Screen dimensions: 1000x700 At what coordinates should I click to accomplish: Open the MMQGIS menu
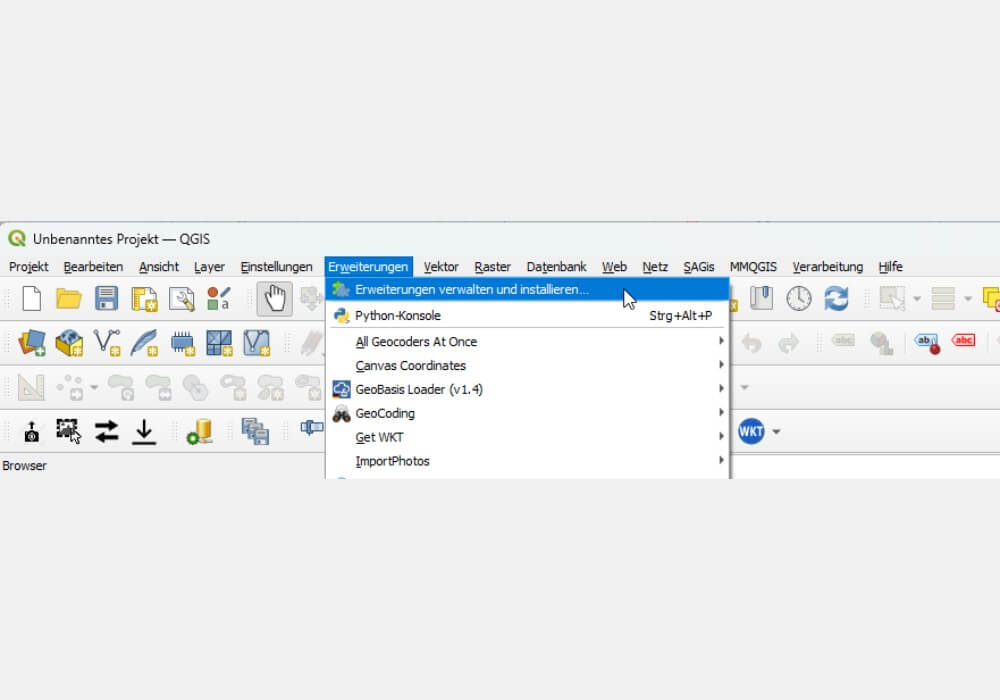coord(753,266)
